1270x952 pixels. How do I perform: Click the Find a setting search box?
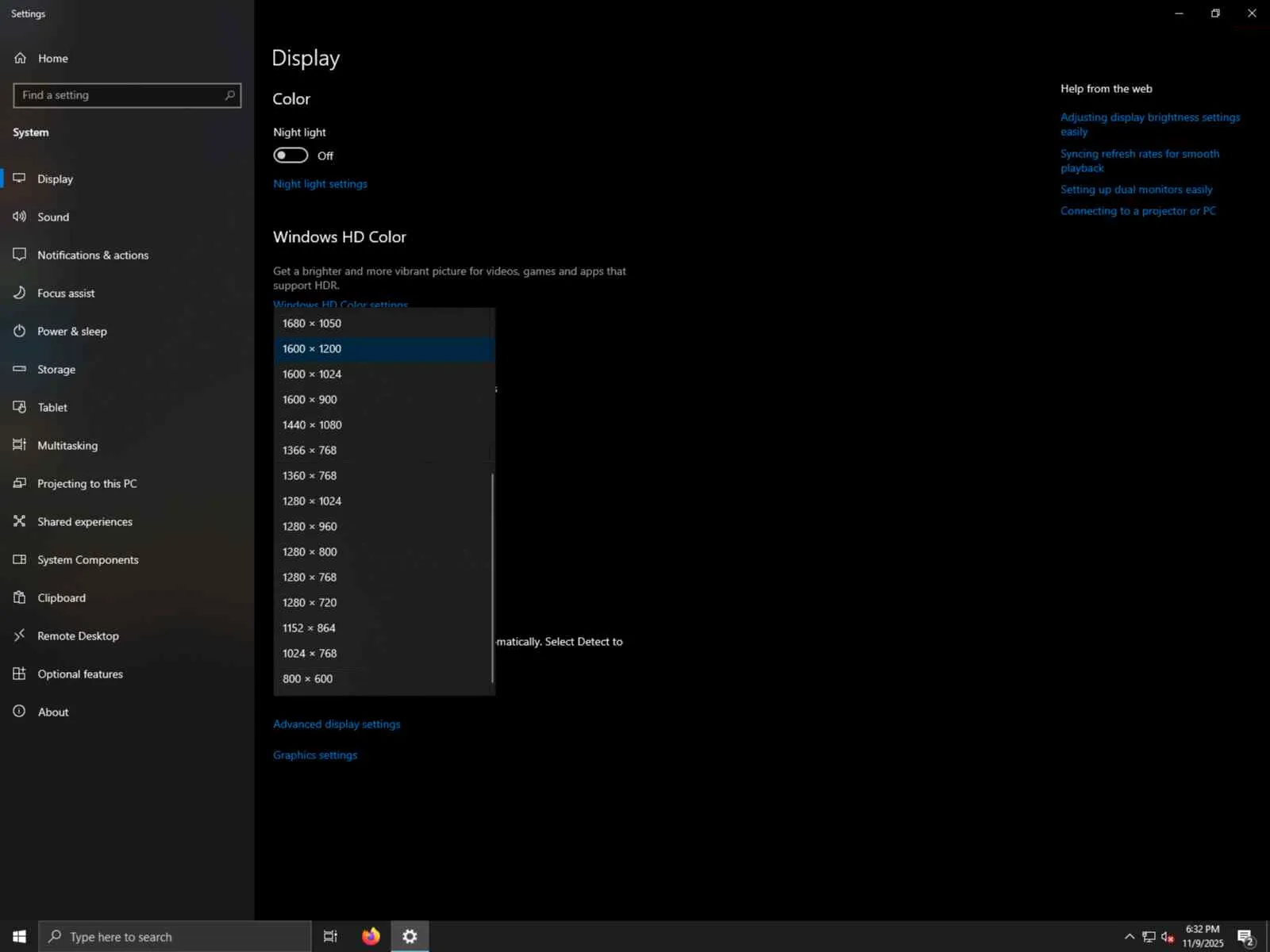127,95
